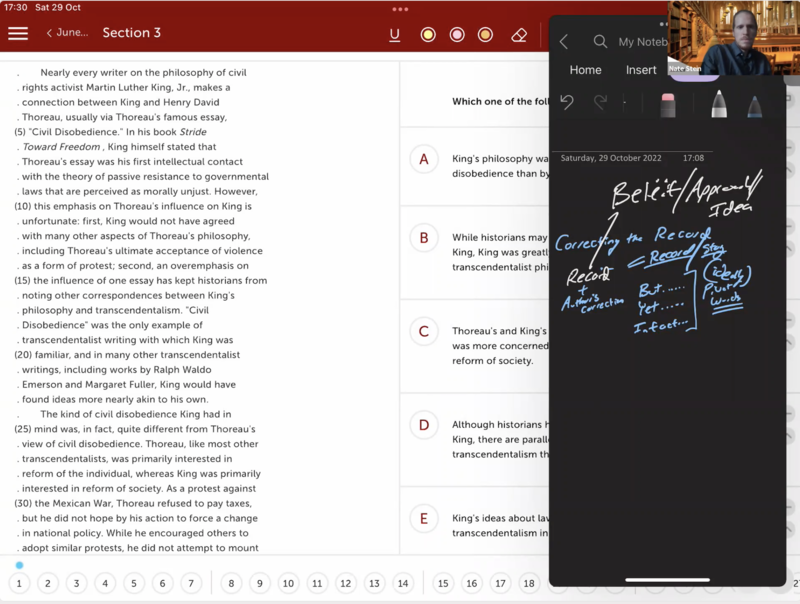
Task: Jump to question 10
Action: [x=288, y=583]
